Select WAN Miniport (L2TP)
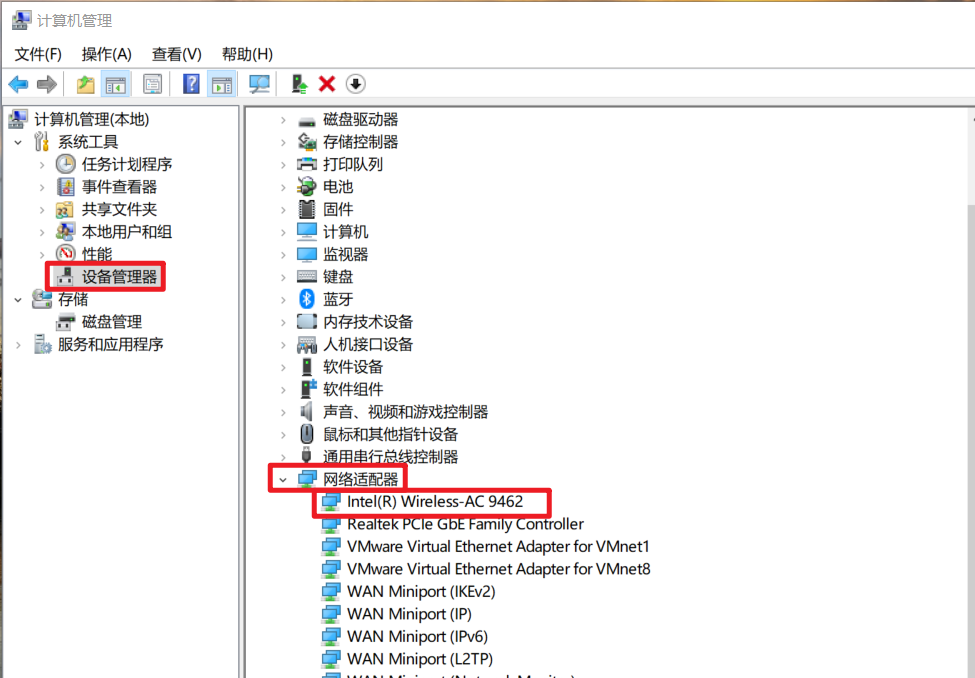 (x=420, y=658)
